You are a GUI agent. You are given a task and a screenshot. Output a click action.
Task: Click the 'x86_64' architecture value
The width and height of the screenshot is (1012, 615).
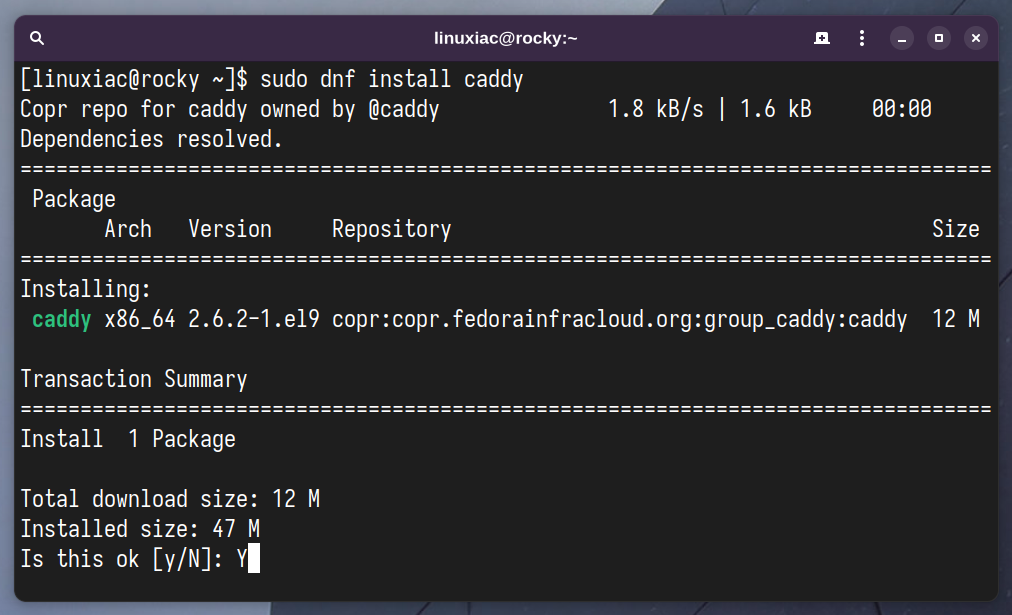(139, 319)
